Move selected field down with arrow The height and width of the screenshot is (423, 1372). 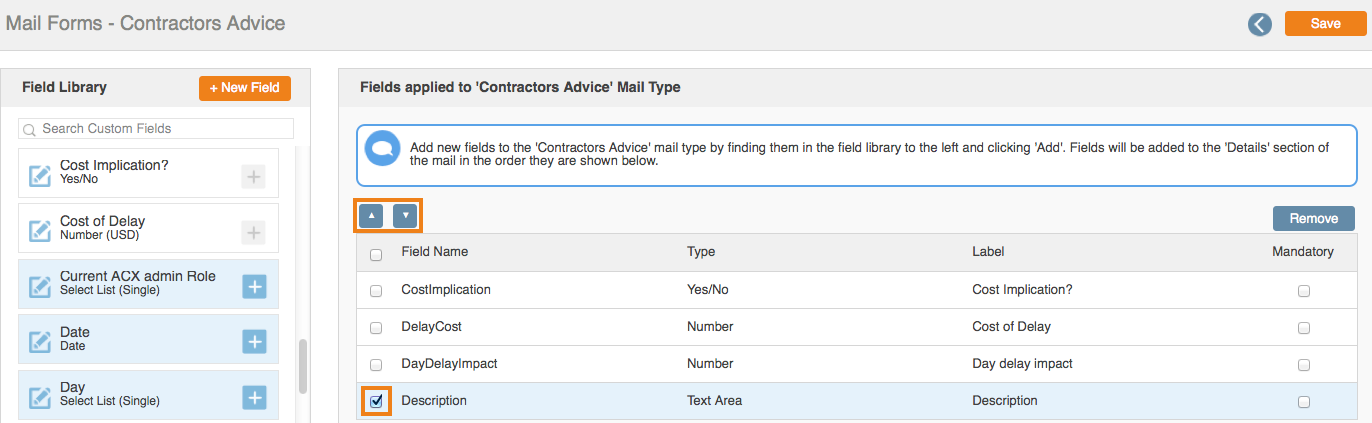[405, 215]
